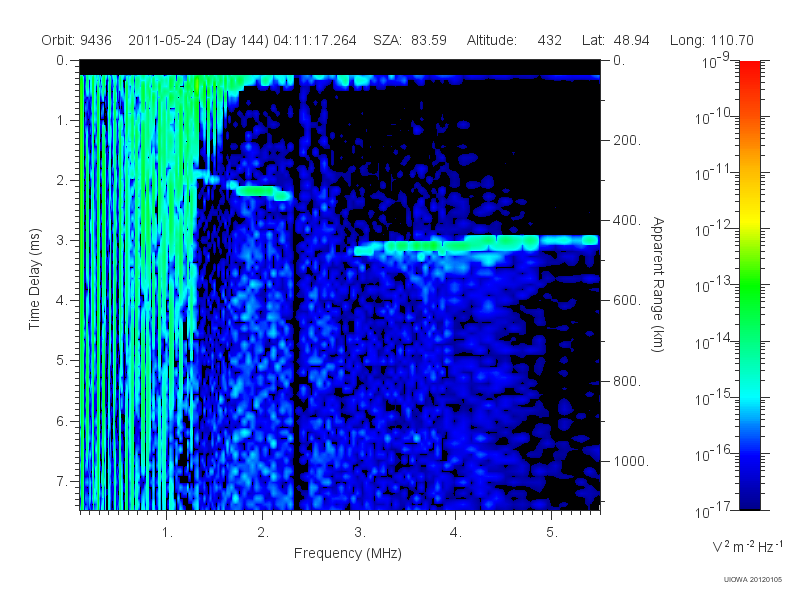Click the timestamp '04:11:17.264'
The image size is (800, 600).
[315, 40]
